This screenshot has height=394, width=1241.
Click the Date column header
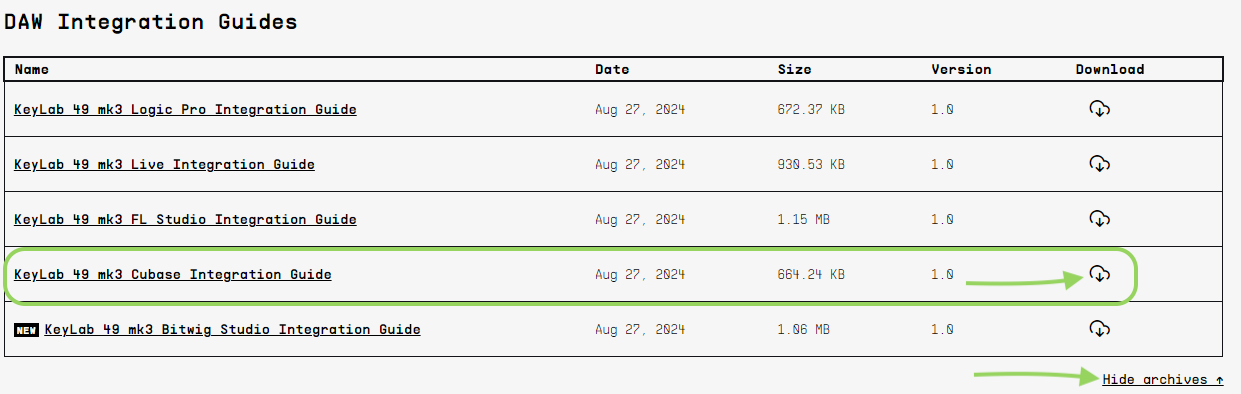612,70
